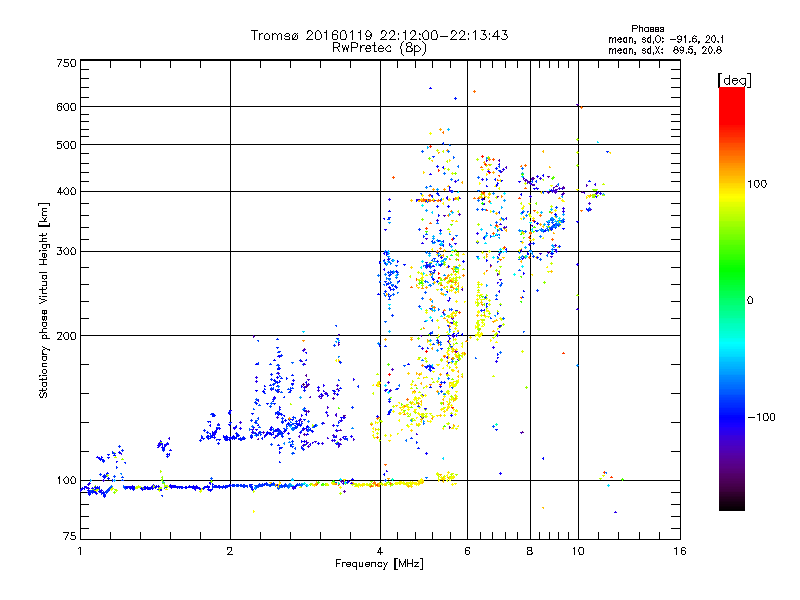The height and width of the screenshot is (600, 800).
Task: Click the 'mean, sd,O: -91.6, 20.1' line
Action: (x=666, y=39)
